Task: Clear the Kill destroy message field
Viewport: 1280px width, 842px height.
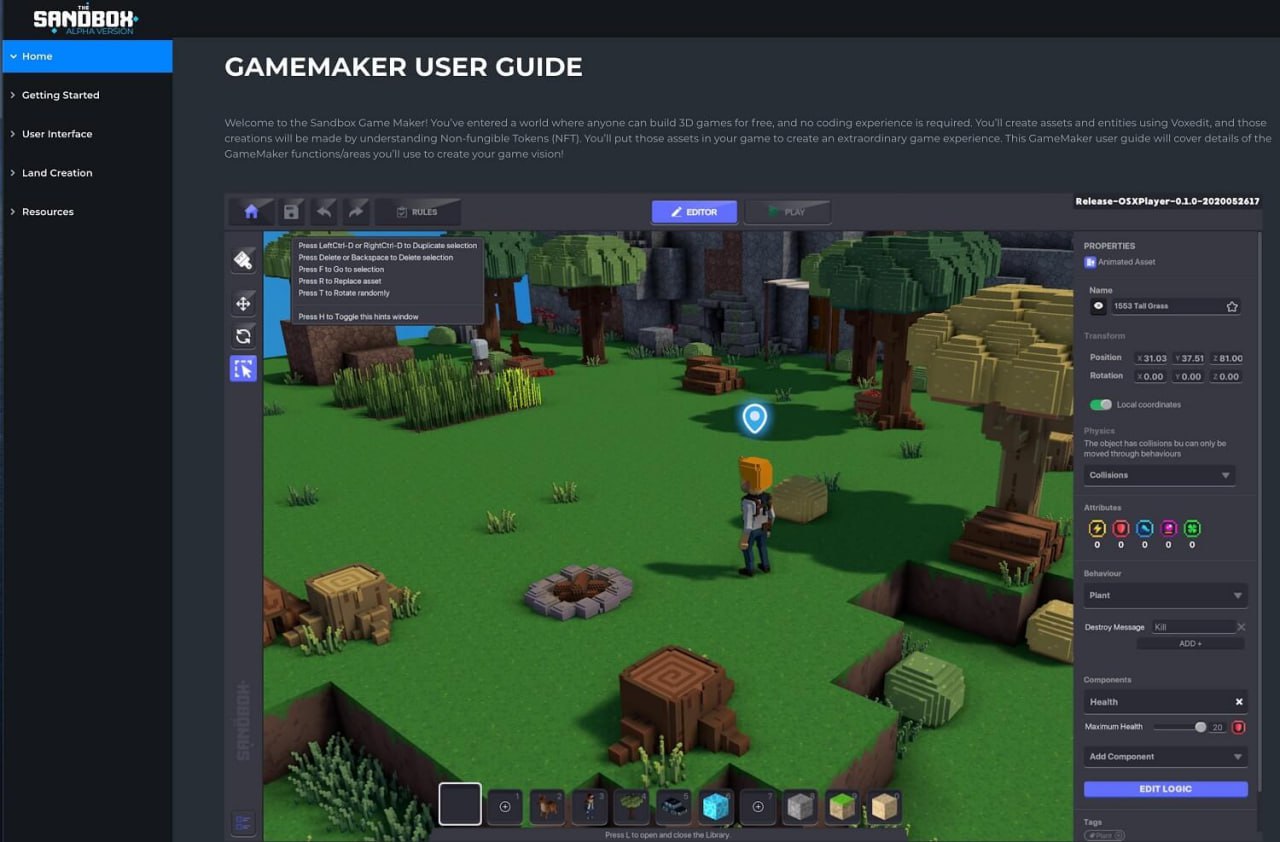Action: coord(1241,627)
